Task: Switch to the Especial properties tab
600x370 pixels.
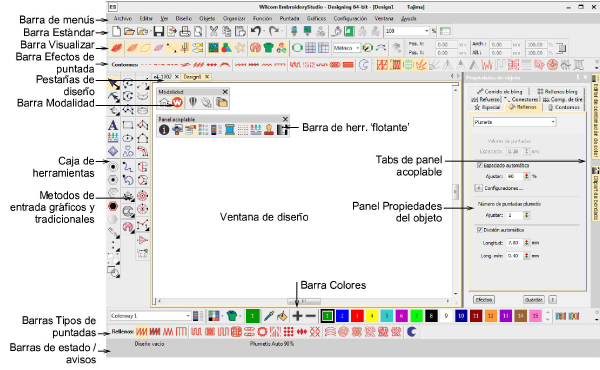Action: (487, 107)
